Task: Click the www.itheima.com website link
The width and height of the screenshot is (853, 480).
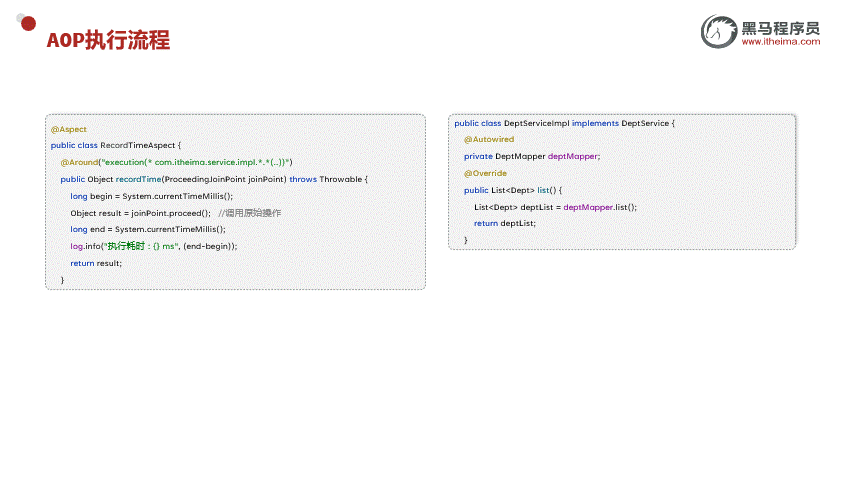Action: (781, 42)
